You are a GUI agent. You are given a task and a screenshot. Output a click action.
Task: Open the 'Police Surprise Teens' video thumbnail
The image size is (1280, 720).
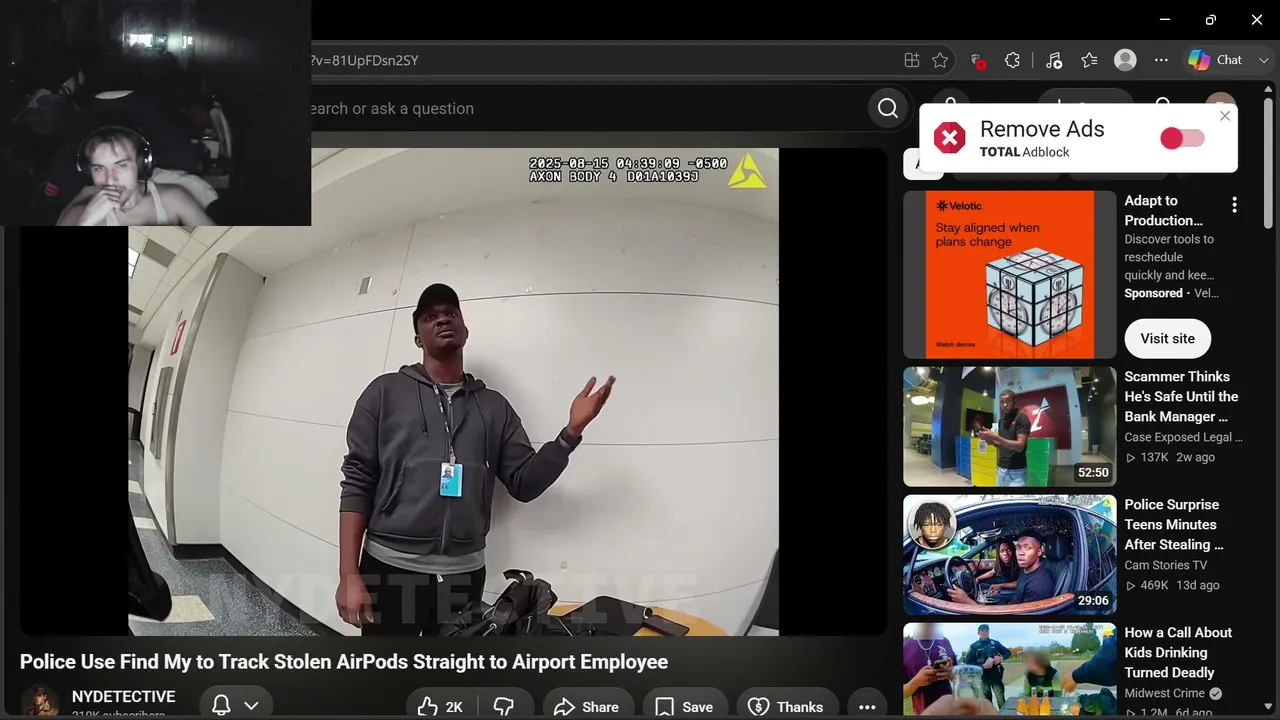click(x=1009, y=554)
